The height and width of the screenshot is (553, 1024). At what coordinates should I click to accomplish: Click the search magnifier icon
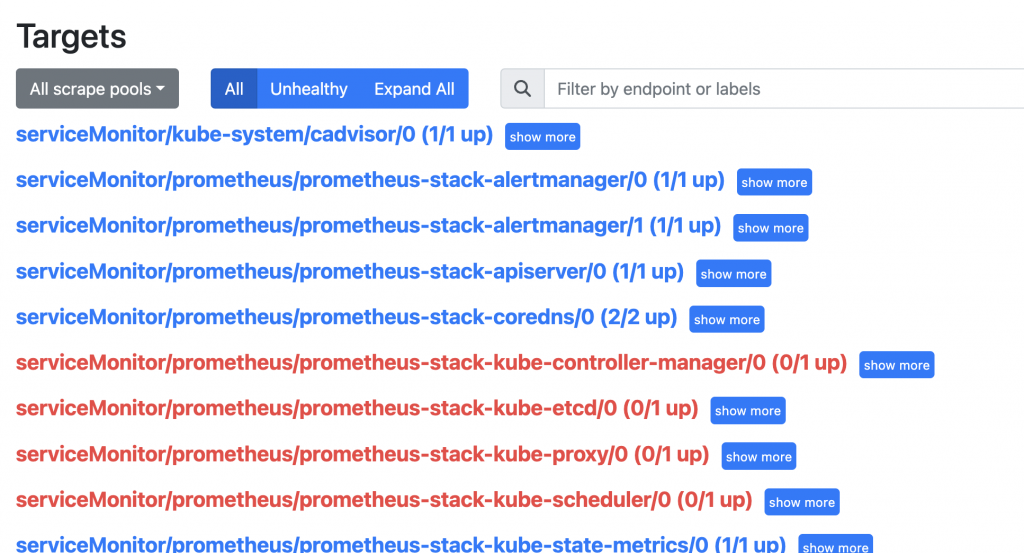tap(522, 88)
